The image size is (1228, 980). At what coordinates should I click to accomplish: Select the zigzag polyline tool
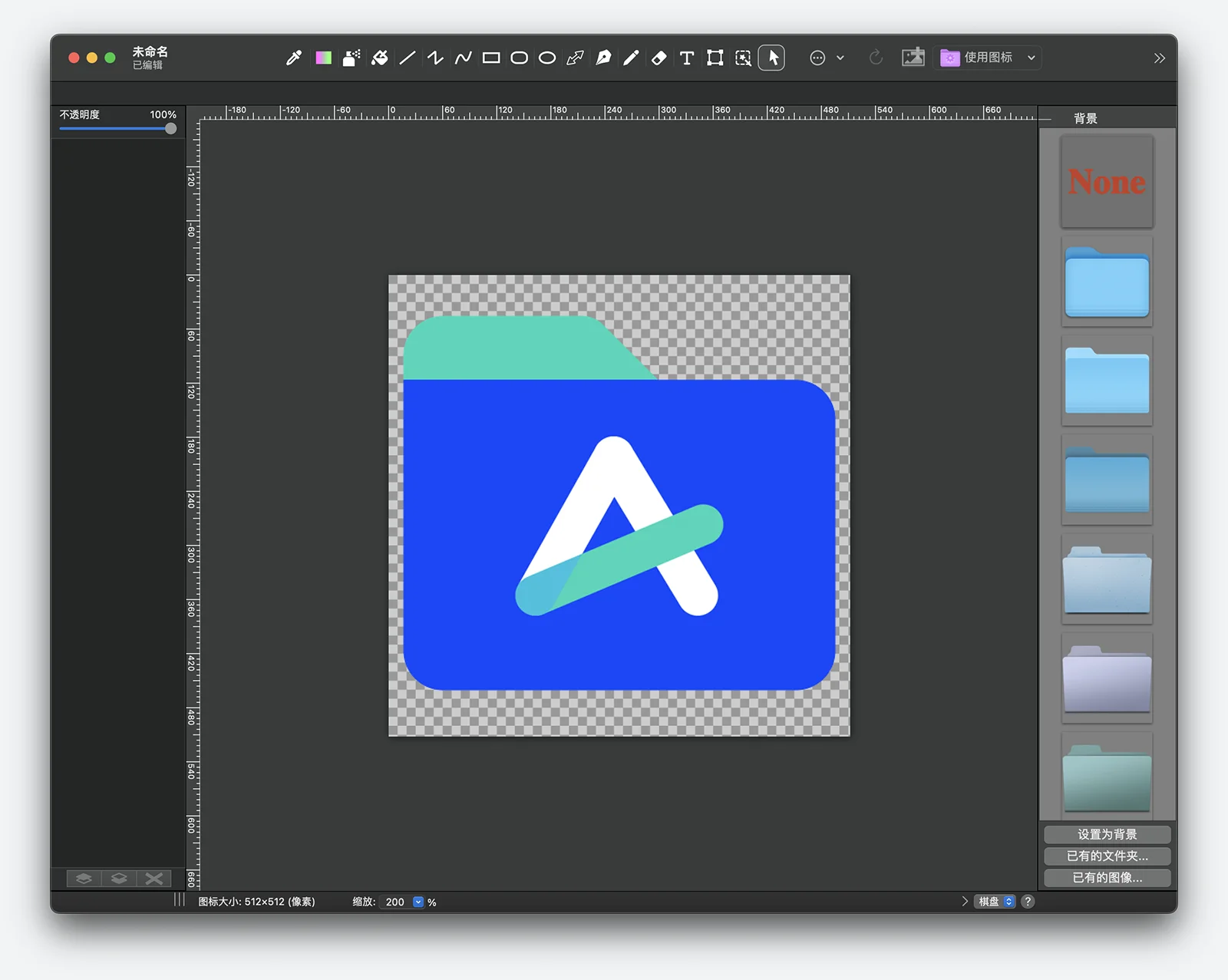[x=435, y=58]
